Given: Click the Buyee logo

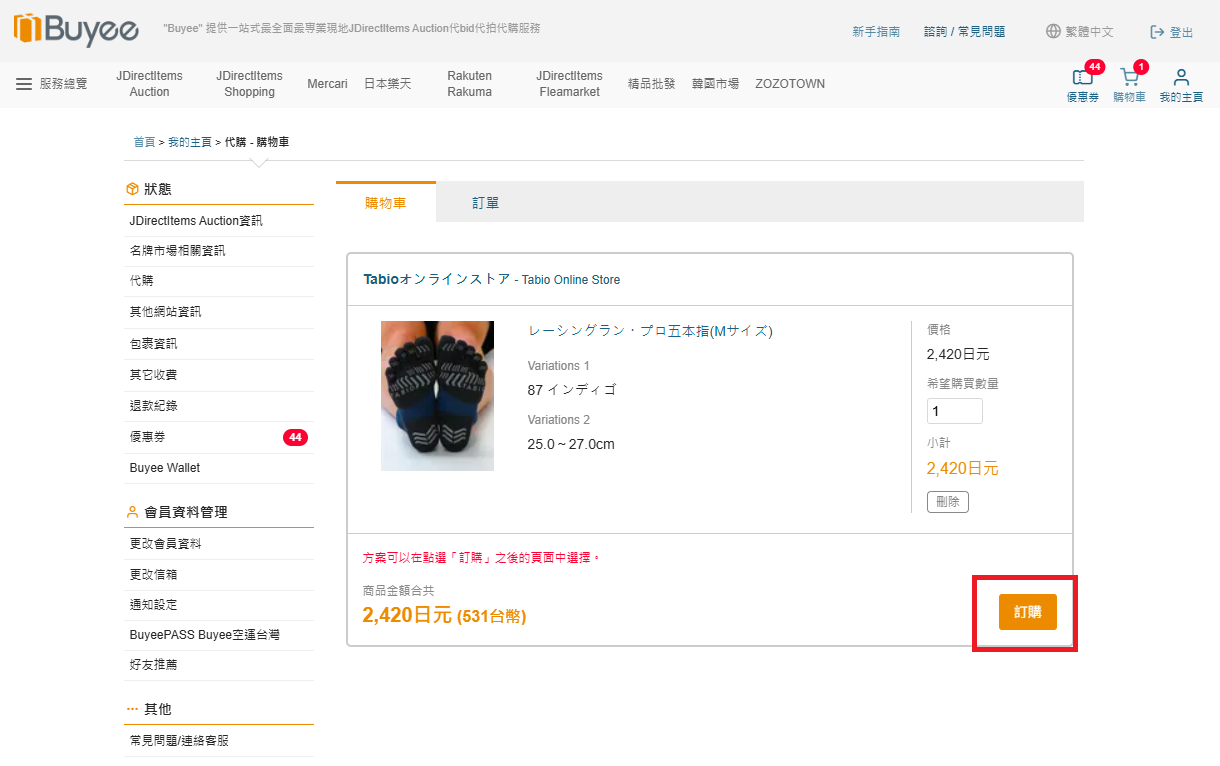Looking at the screenshot, I should 77,29.
